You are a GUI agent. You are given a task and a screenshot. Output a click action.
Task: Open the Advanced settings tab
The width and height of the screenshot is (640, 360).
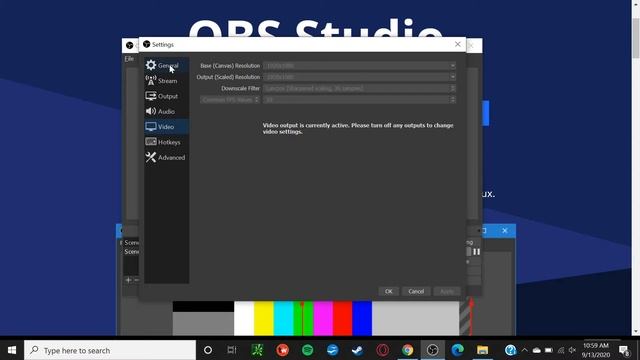click(x=166, y=157)
